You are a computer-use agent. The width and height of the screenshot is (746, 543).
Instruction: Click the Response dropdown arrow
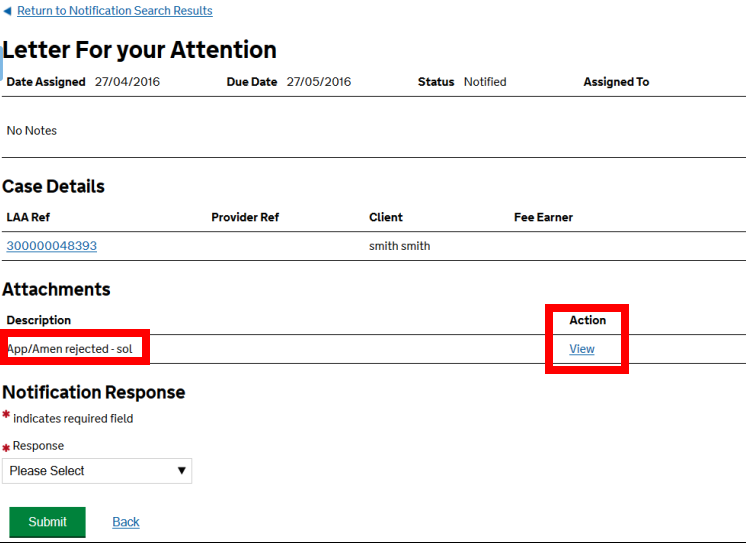pos(181,471)
